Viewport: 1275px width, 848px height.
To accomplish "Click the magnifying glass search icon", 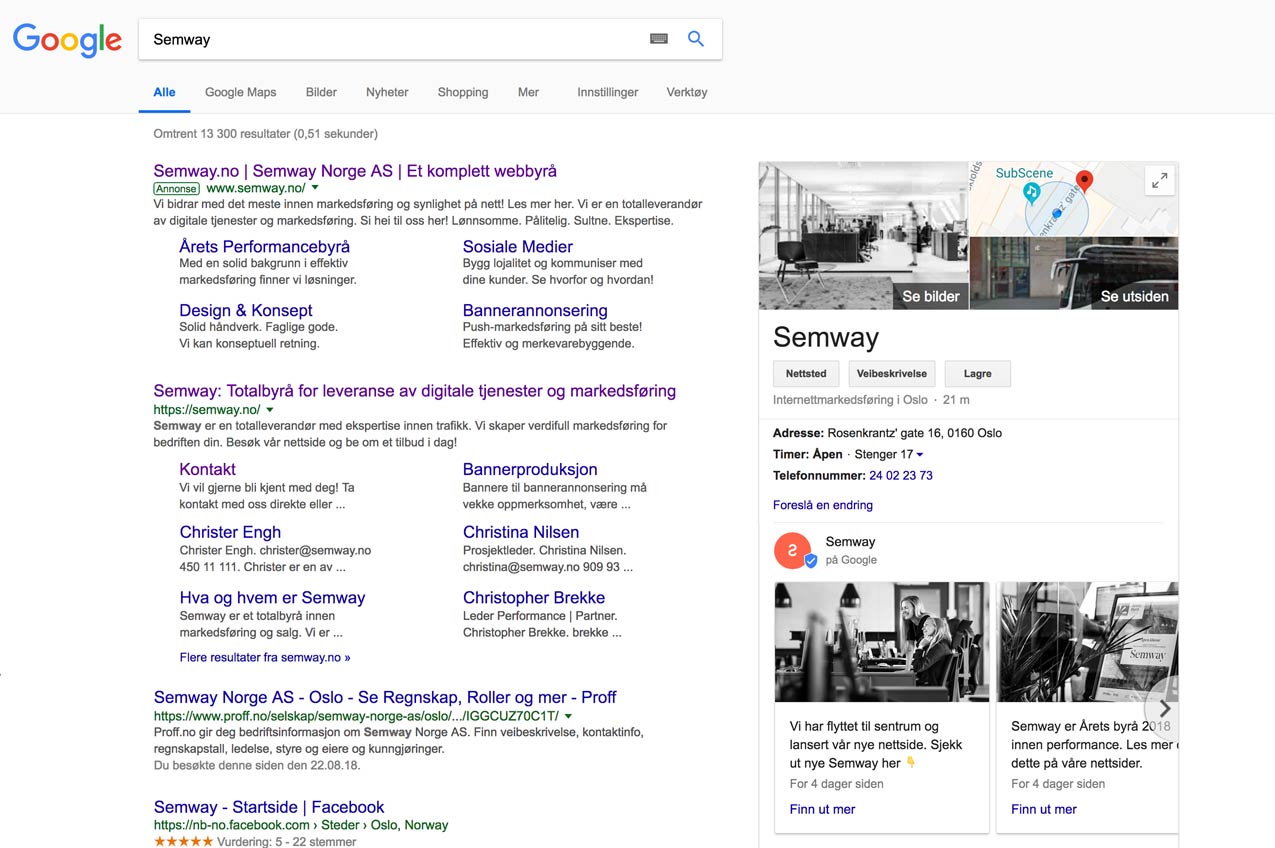I will tap(696, 38).
